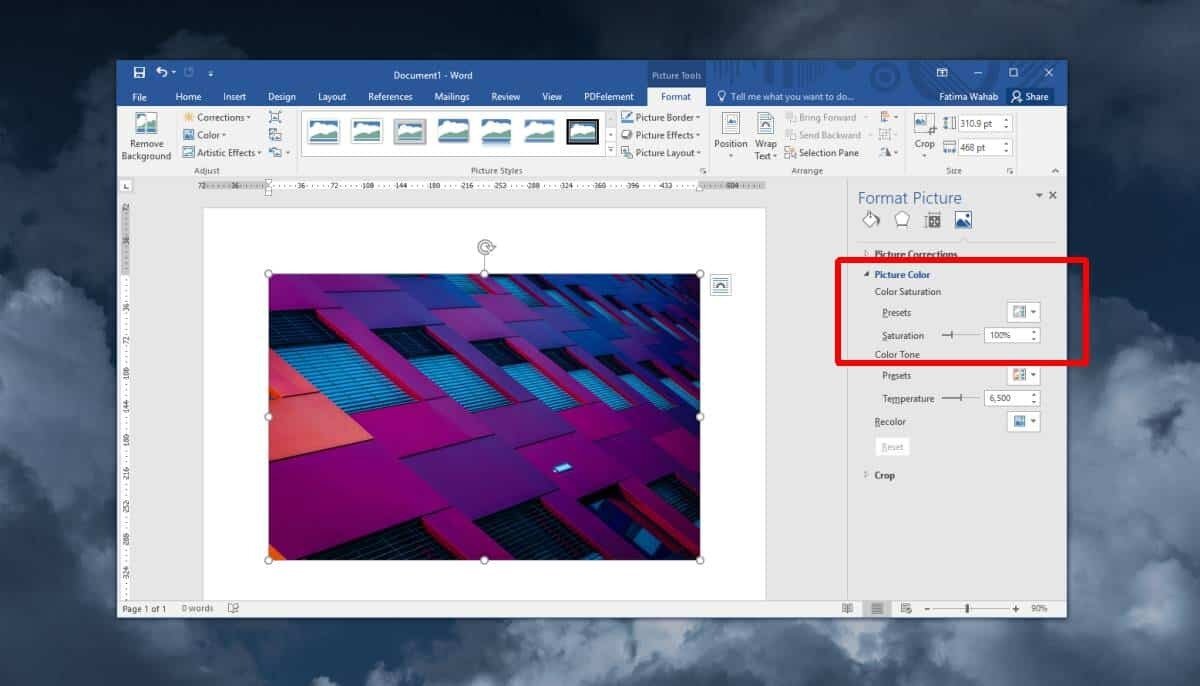
Task: Switch to Print Layout view in status bar
Action: point(877,608)
